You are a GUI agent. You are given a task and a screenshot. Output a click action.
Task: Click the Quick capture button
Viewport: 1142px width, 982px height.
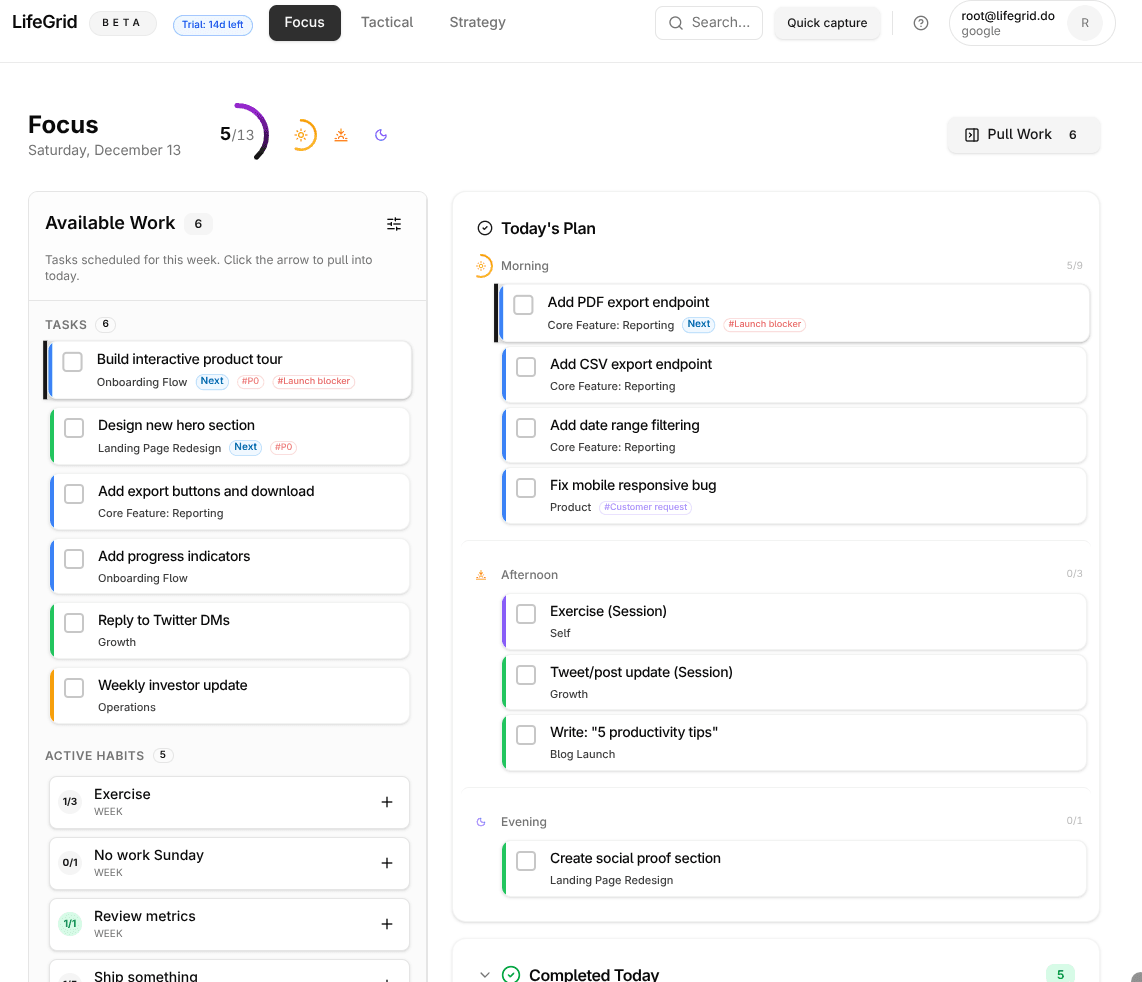coord(827,22)
